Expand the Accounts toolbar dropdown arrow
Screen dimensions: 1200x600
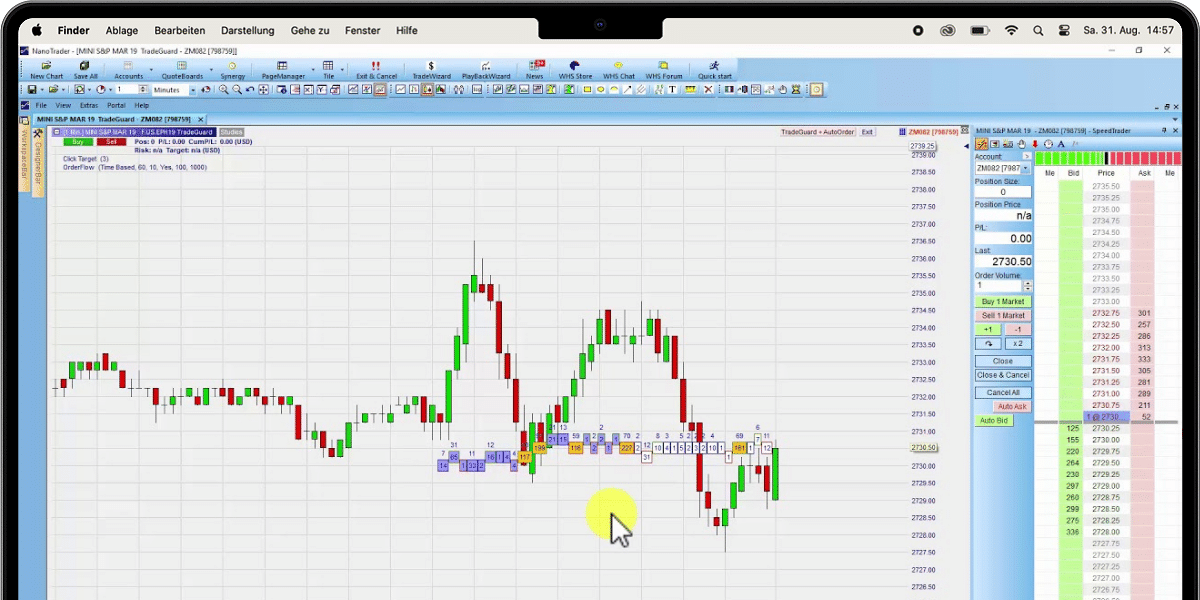[x=151, y=70]
